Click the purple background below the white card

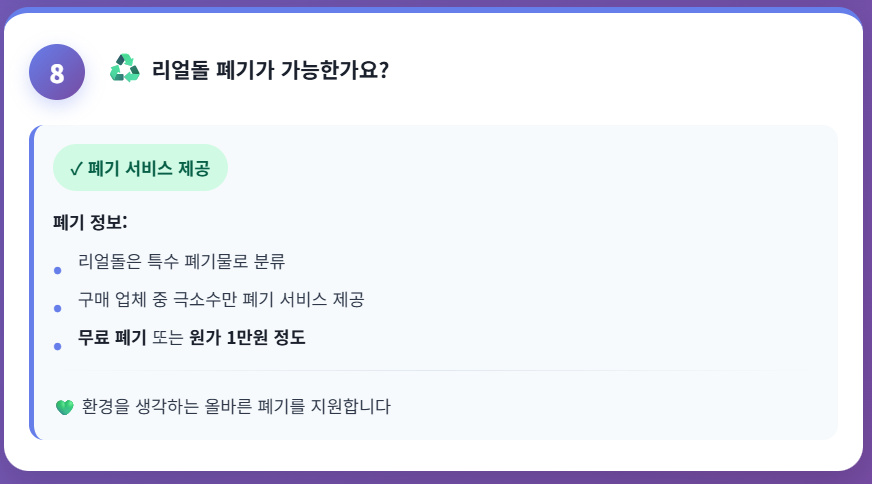[436, 478]
